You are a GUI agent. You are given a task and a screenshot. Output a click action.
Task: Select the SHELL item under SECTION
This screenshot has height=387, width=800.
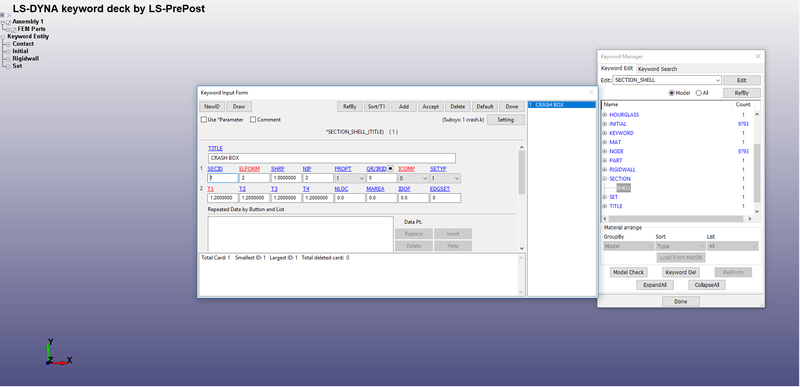pyautogui.click(x=623, y=188)
